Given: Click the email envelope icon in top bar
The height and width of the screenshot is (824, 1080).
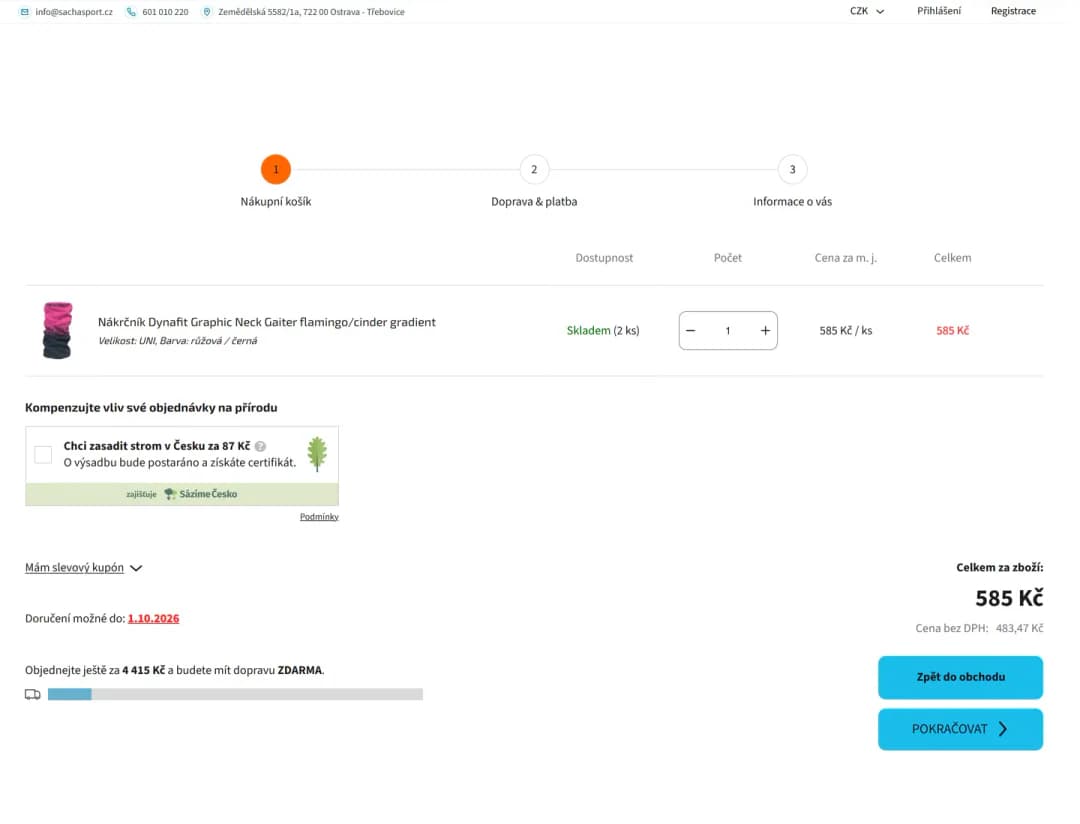Looking at the screenshot, I should point(25,12).
